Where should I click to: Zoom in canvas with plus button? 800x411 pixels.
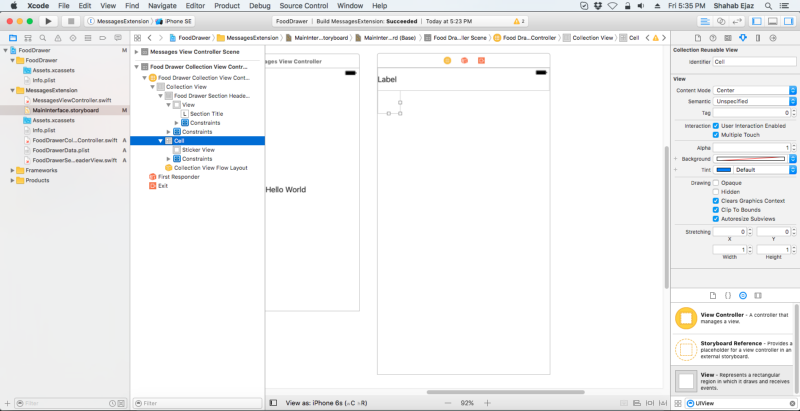pos(487,403)
